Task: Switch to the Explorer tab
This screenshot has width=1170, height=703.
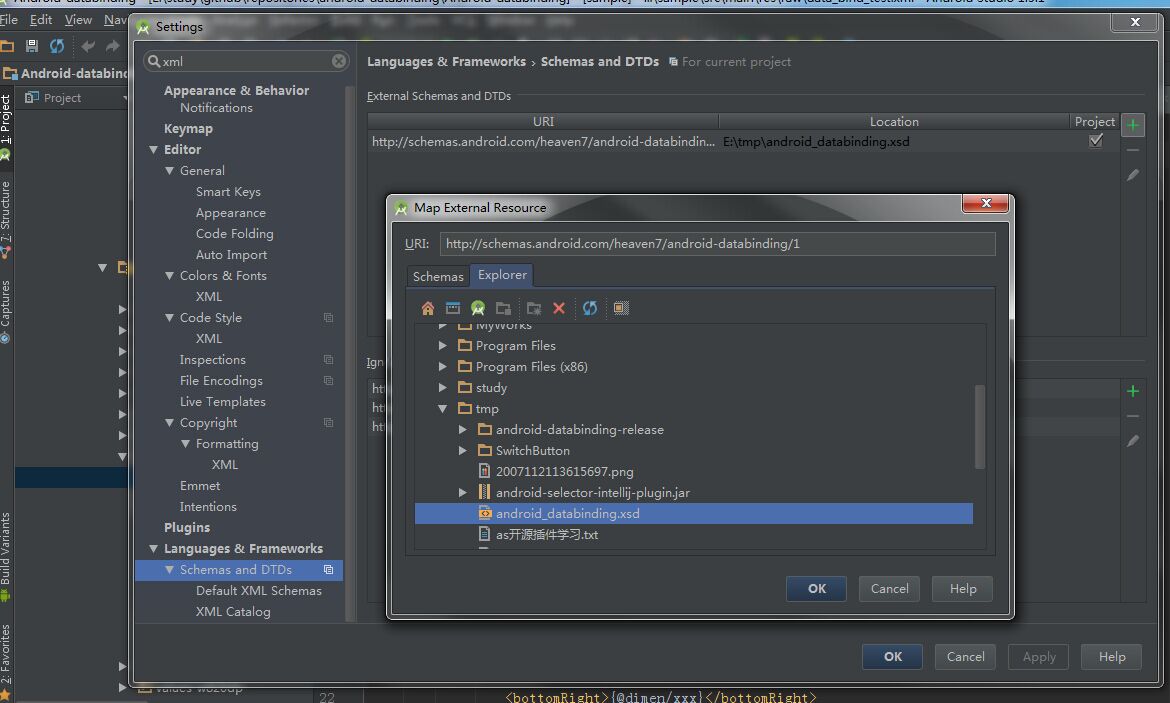Action: 502,275
